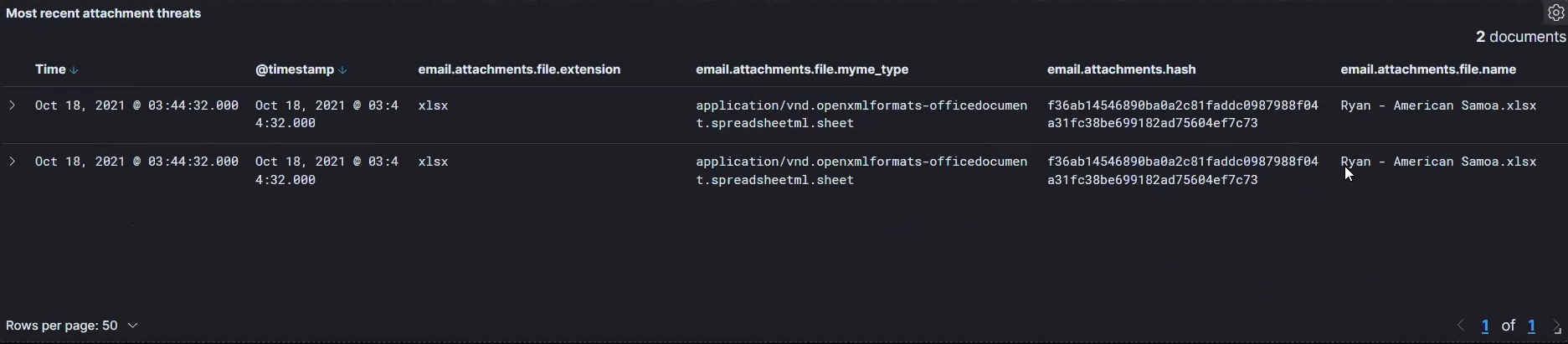Click the 2 documents count
Image resolution: width=1568 pixels, height=344 pixels.
[x=1520, y=37]
